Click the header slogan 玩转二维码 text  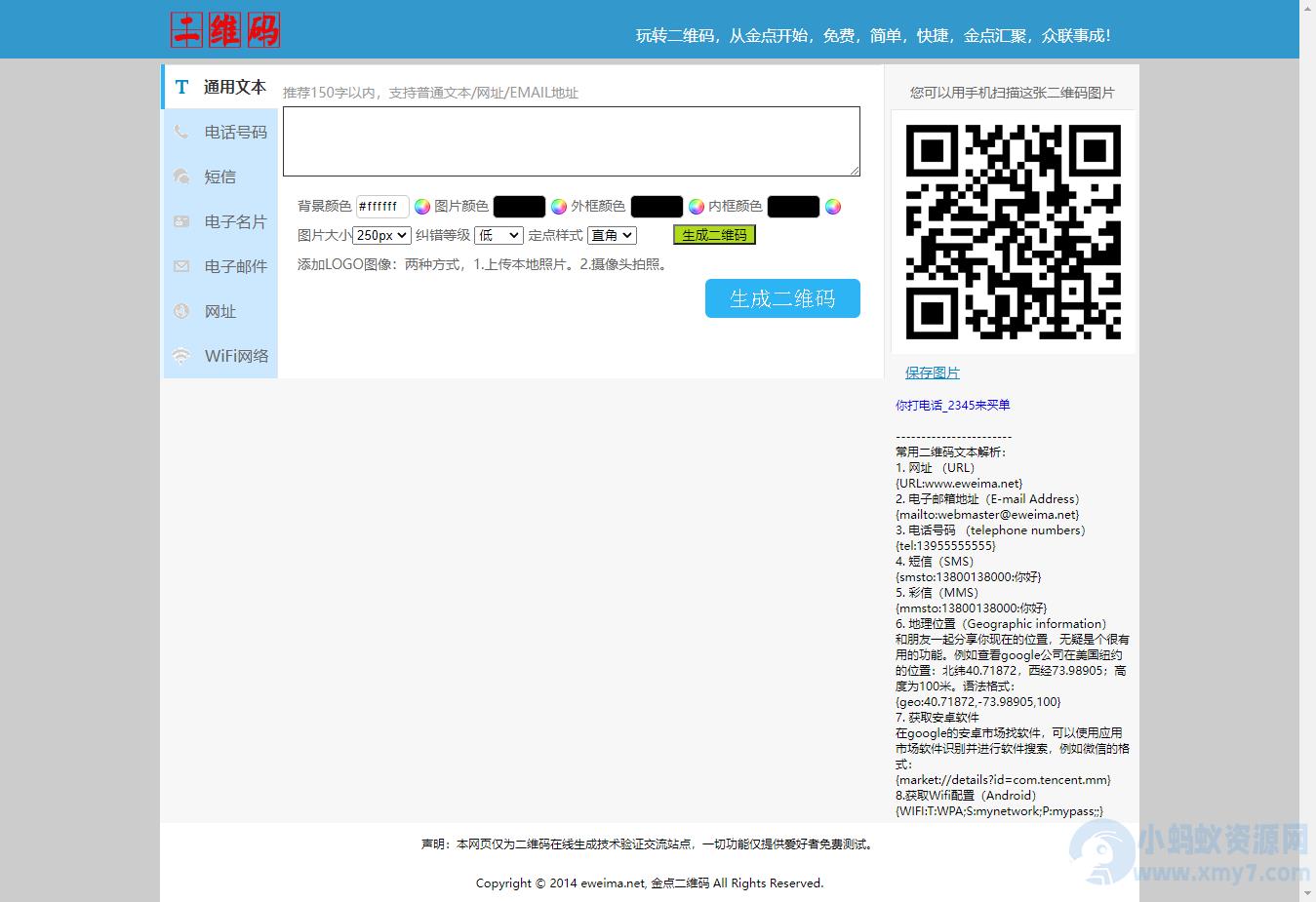click(x=873, y=35)
